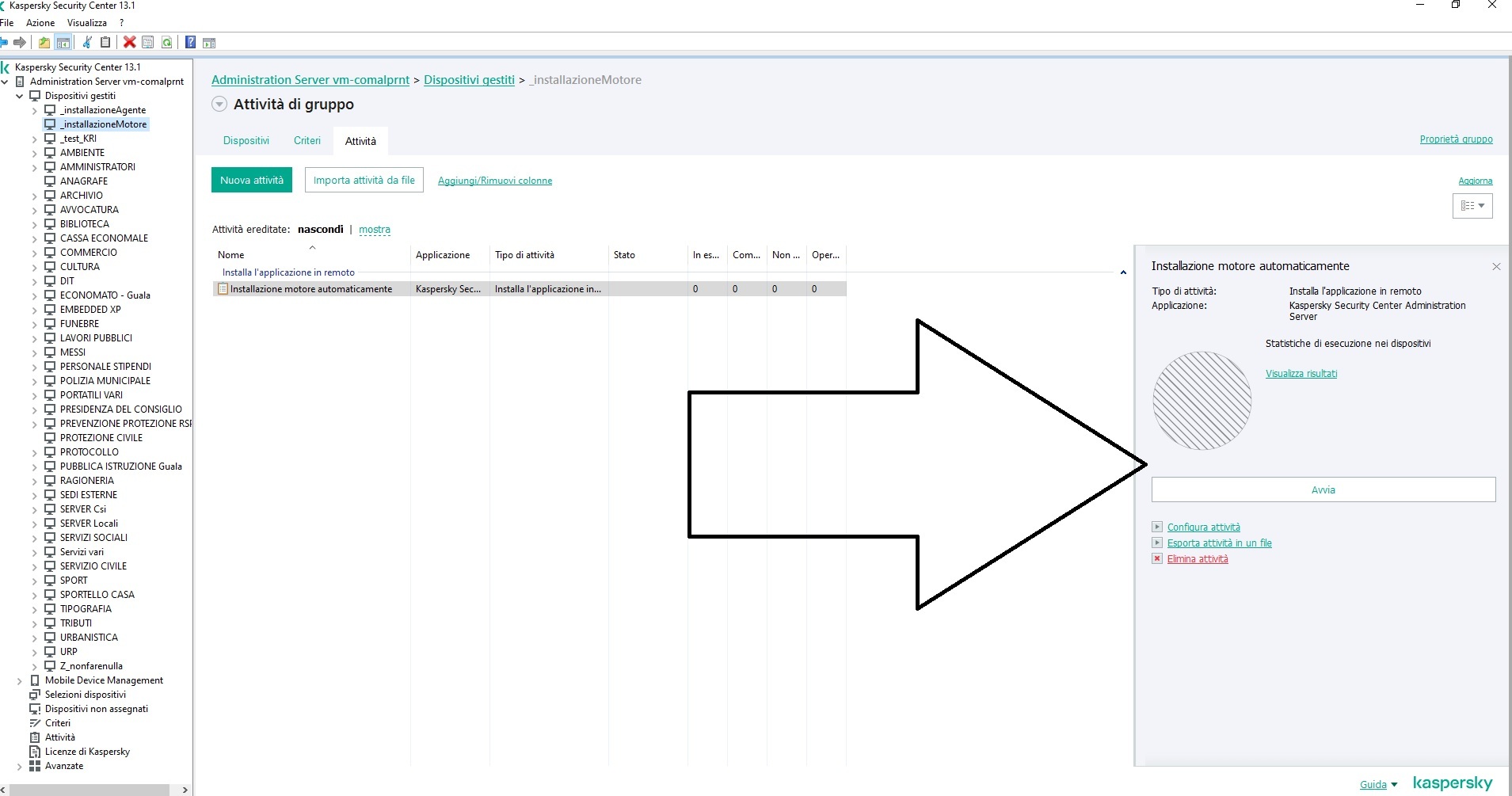Collapse the Installa l'applicazione in remoto group
Screen dimensions: 1512x796
tap(1123, 272)
